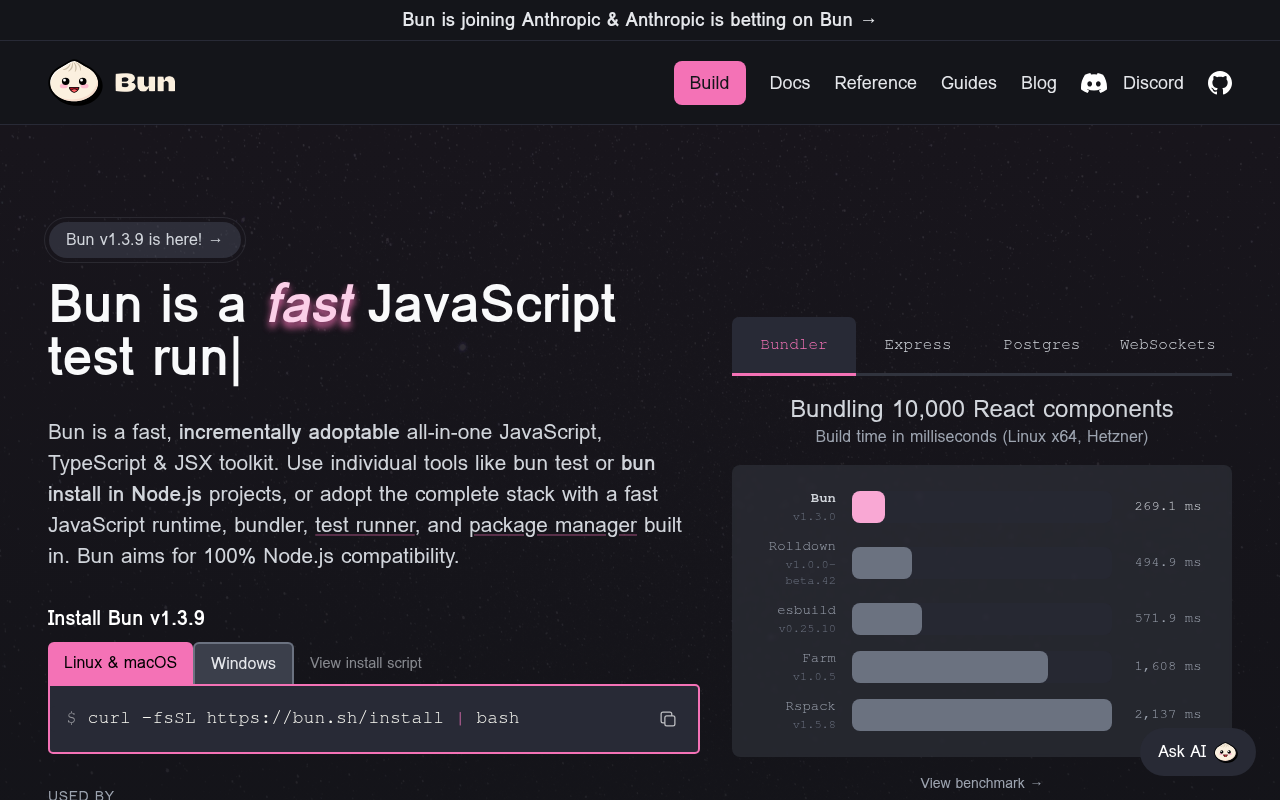Viewport: 1280px width, 800px height.
Task: Click the Discord logo icon
Action: click(x=1094, y=83)
